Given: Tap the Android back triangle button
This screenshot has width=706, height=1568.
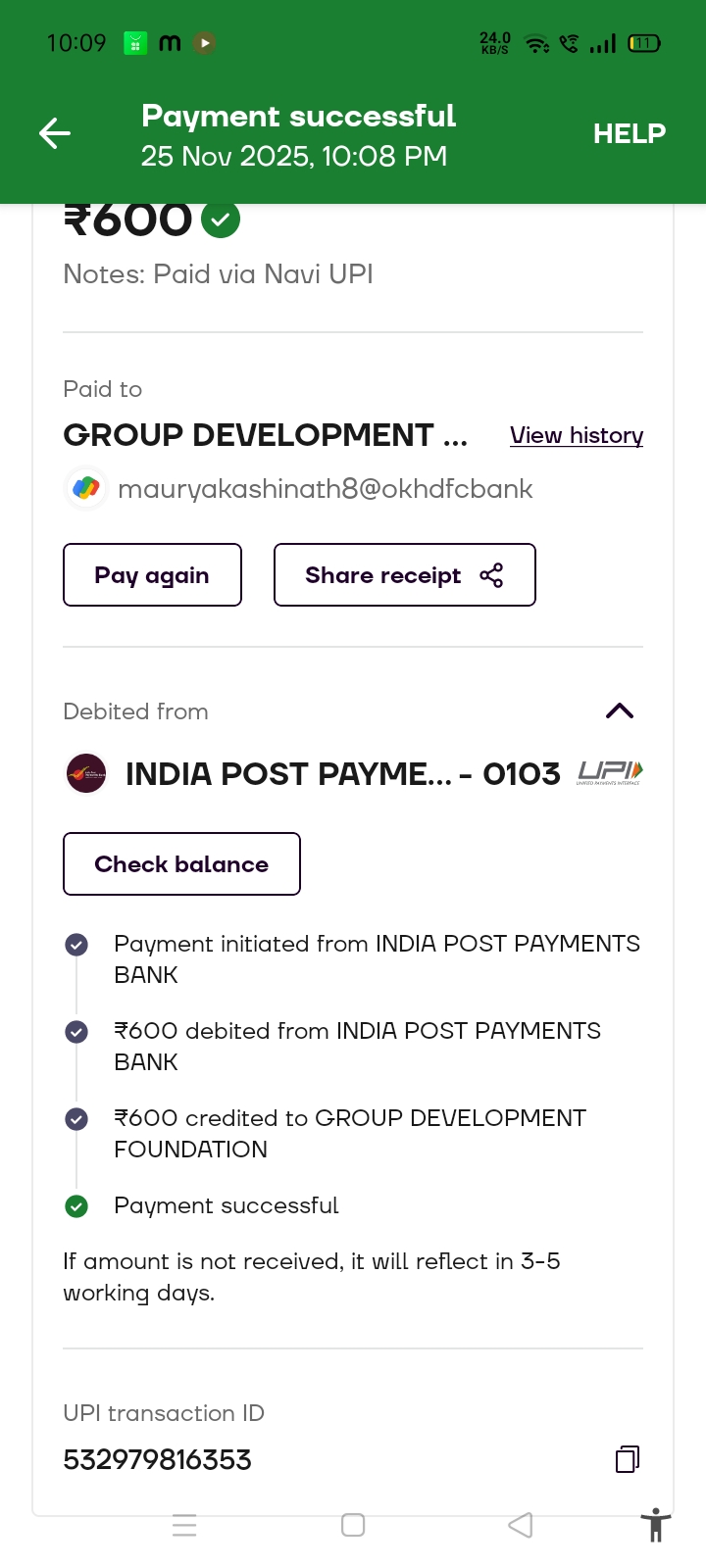Looking at the screenshot, I should click(x=521, y=1525).
